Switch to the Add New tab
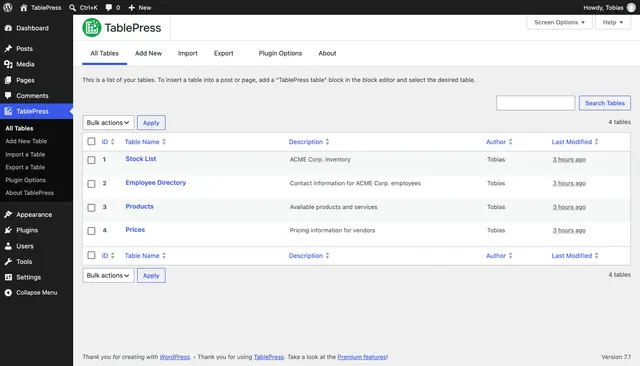 click(x=149, y=53)
